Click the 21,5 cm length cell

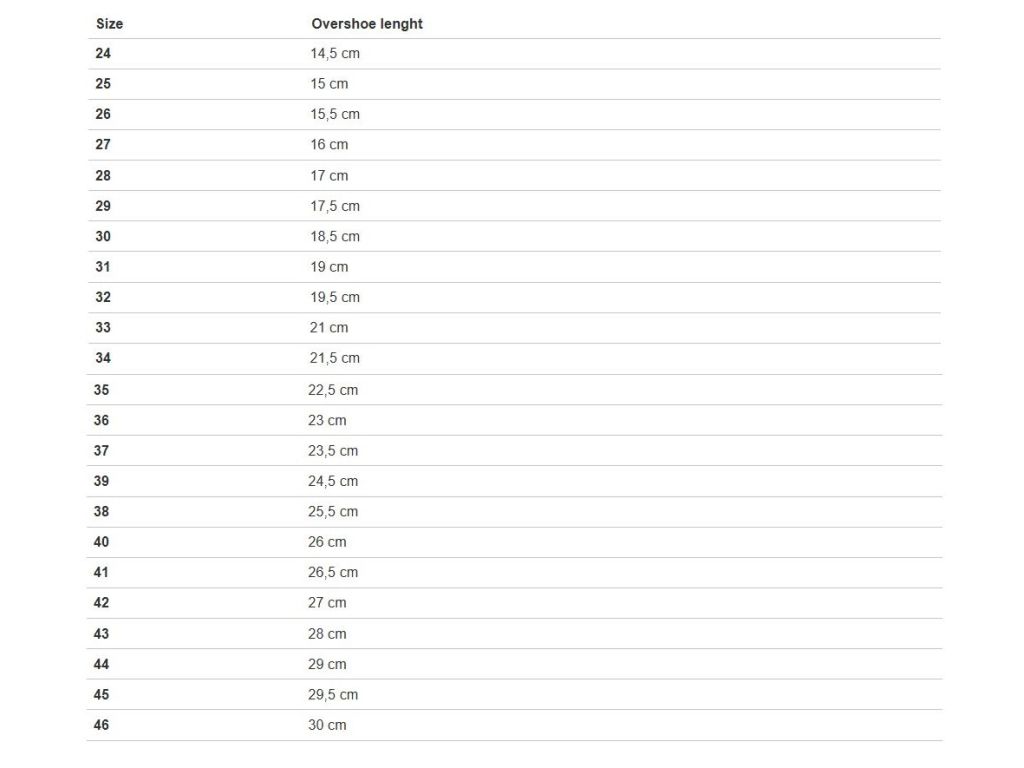point(334,358)
